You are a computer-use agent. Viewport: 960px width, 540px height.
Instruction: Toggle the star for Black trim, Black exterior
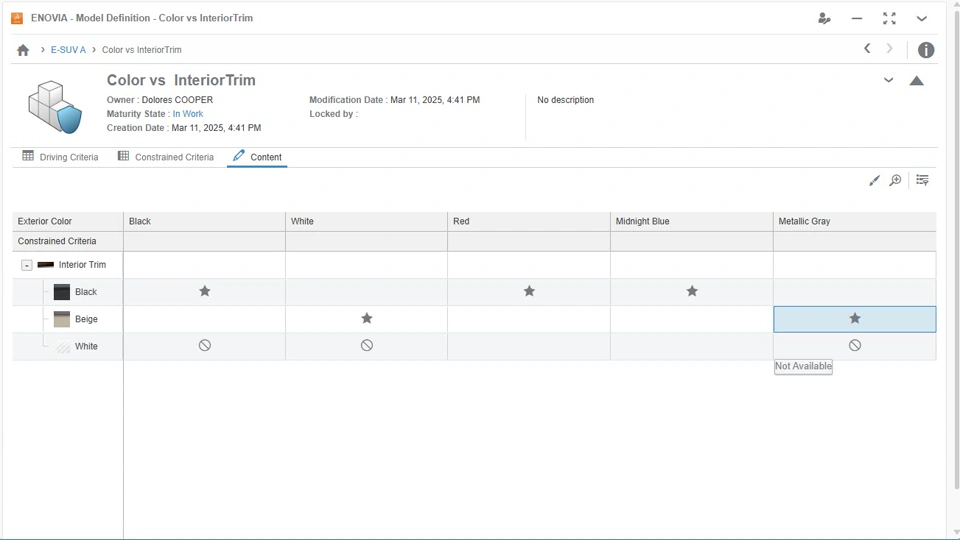click(x=205, y=291)
